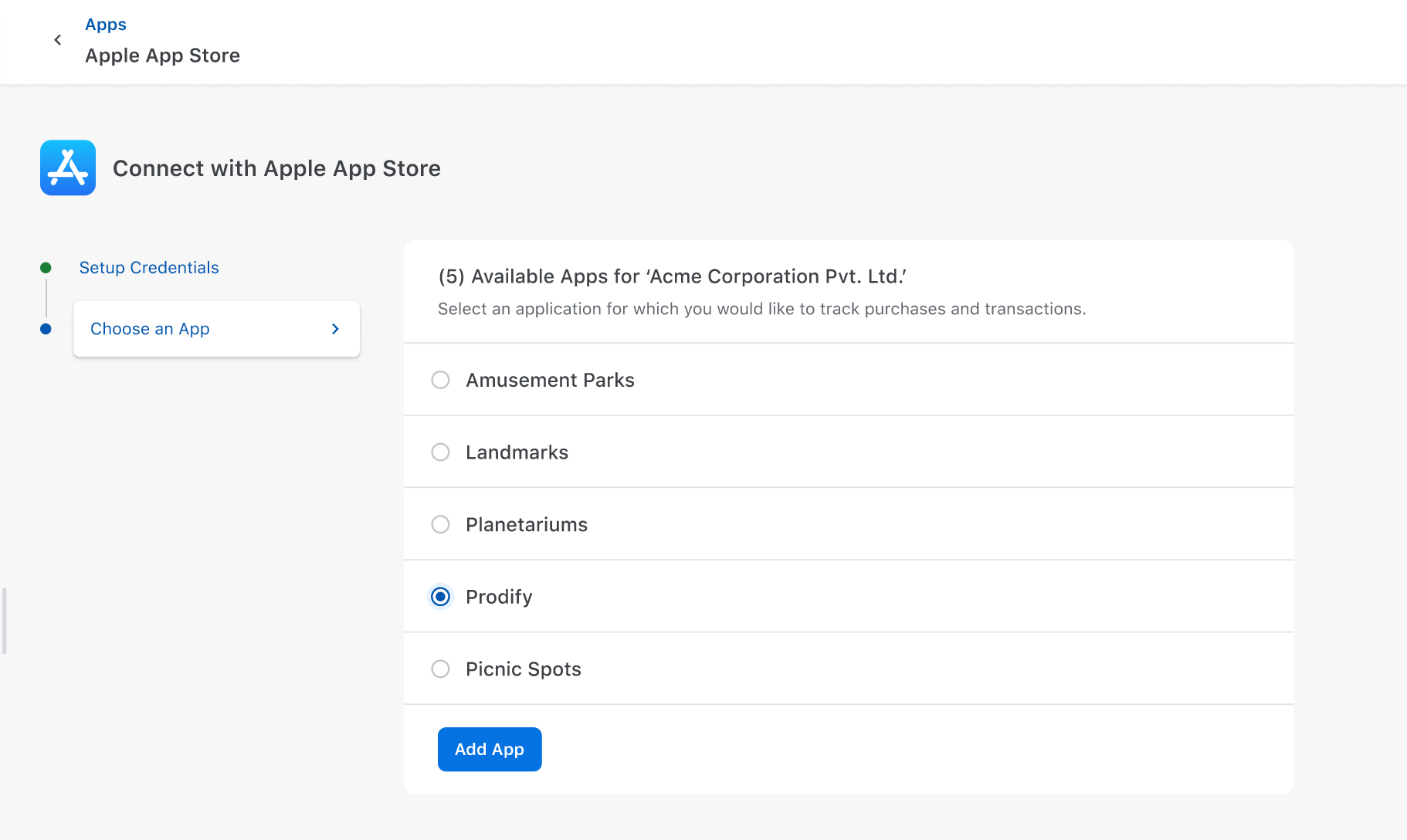Click the Add App button

(490, 749)
